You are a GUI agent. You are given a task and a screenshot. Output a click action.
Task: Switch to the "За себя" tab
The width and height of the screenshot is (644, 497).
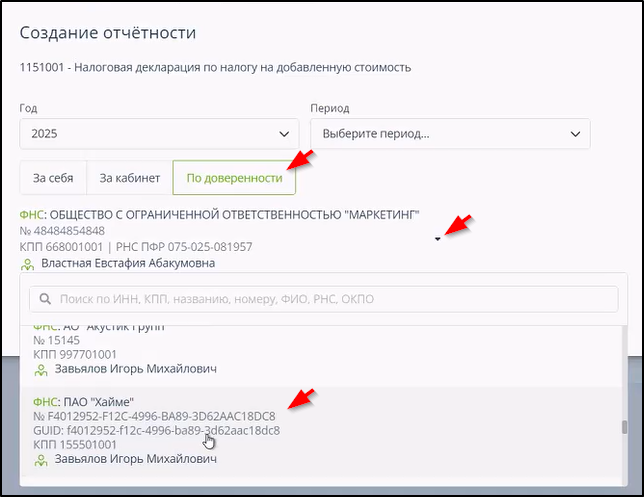point(53,178)
